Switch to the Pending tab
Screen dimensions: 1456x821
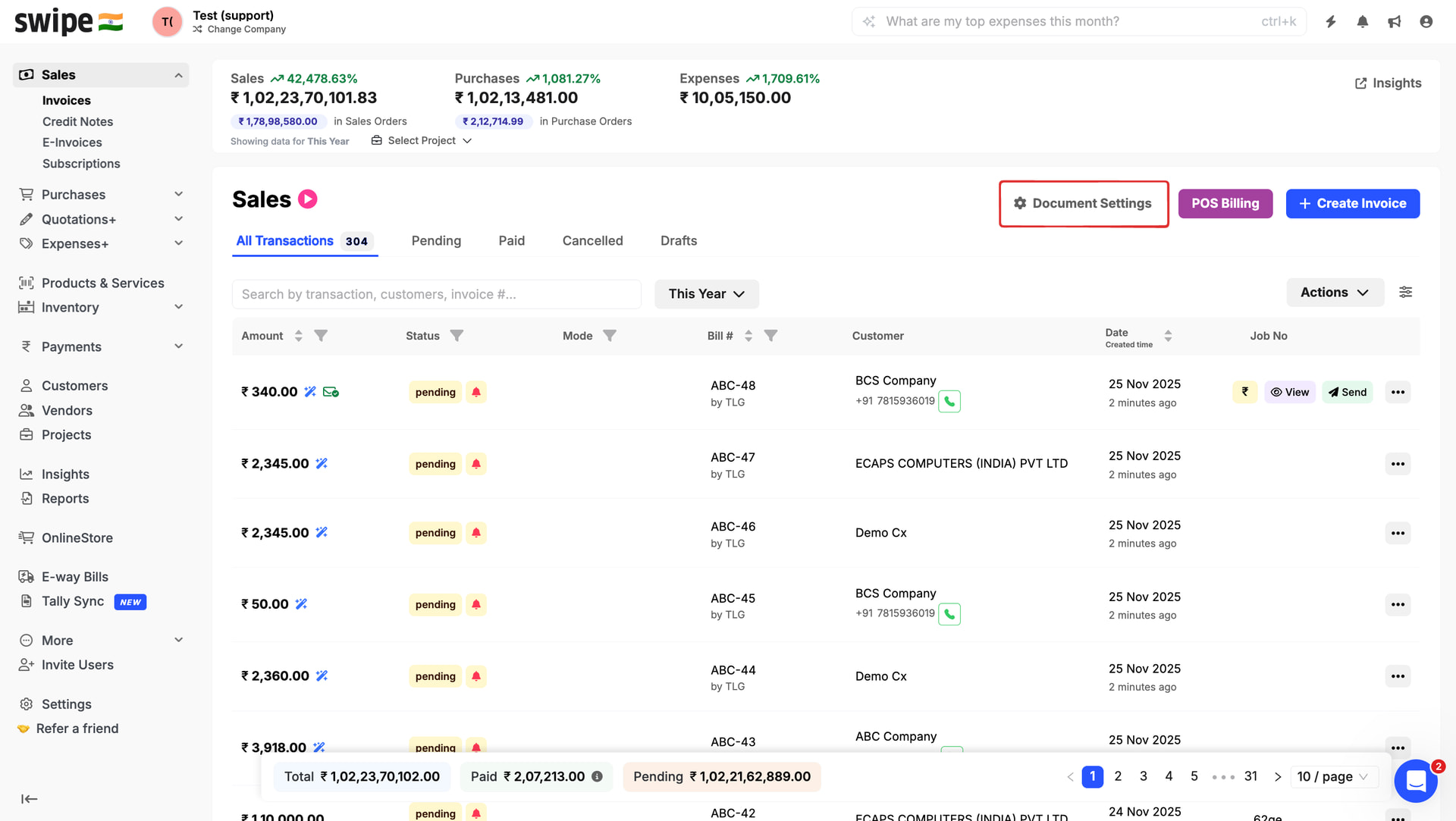point(436,241)
